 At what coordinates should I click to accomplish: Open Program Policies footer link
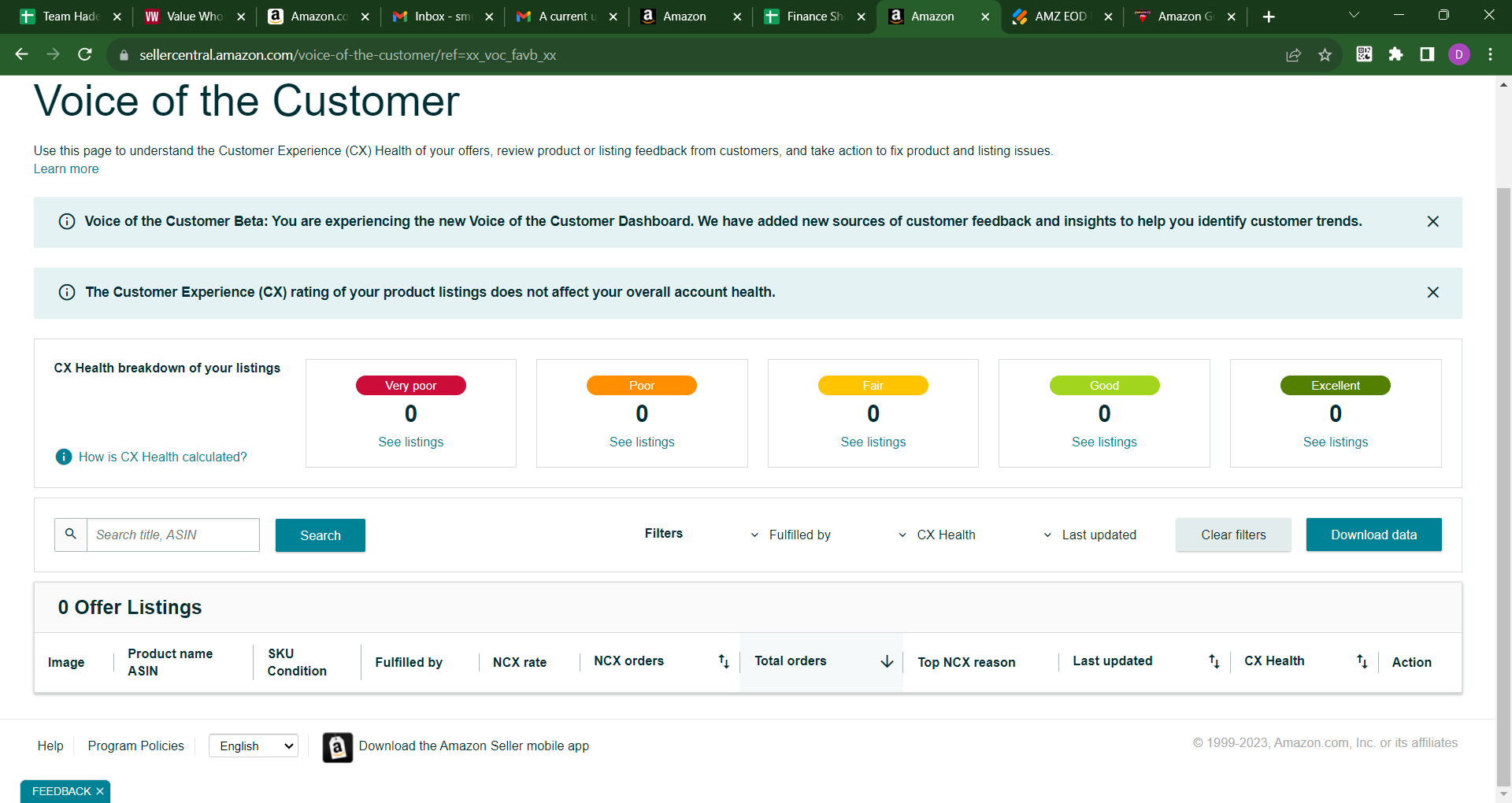(136, 746)
